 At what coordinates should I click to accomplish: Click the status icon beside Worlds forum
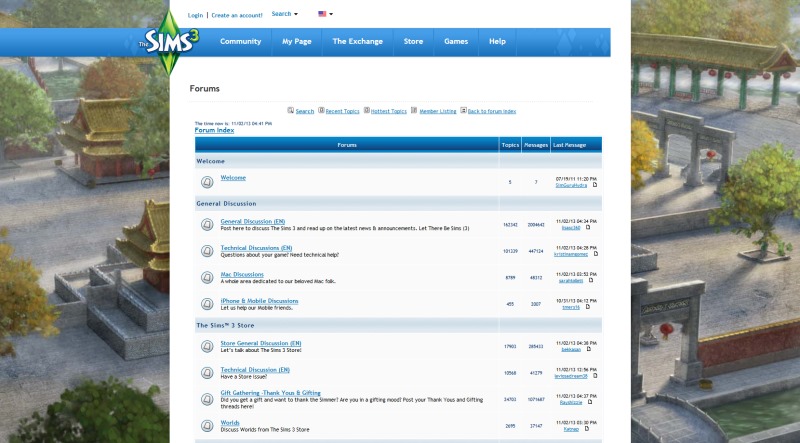point(207,426)
